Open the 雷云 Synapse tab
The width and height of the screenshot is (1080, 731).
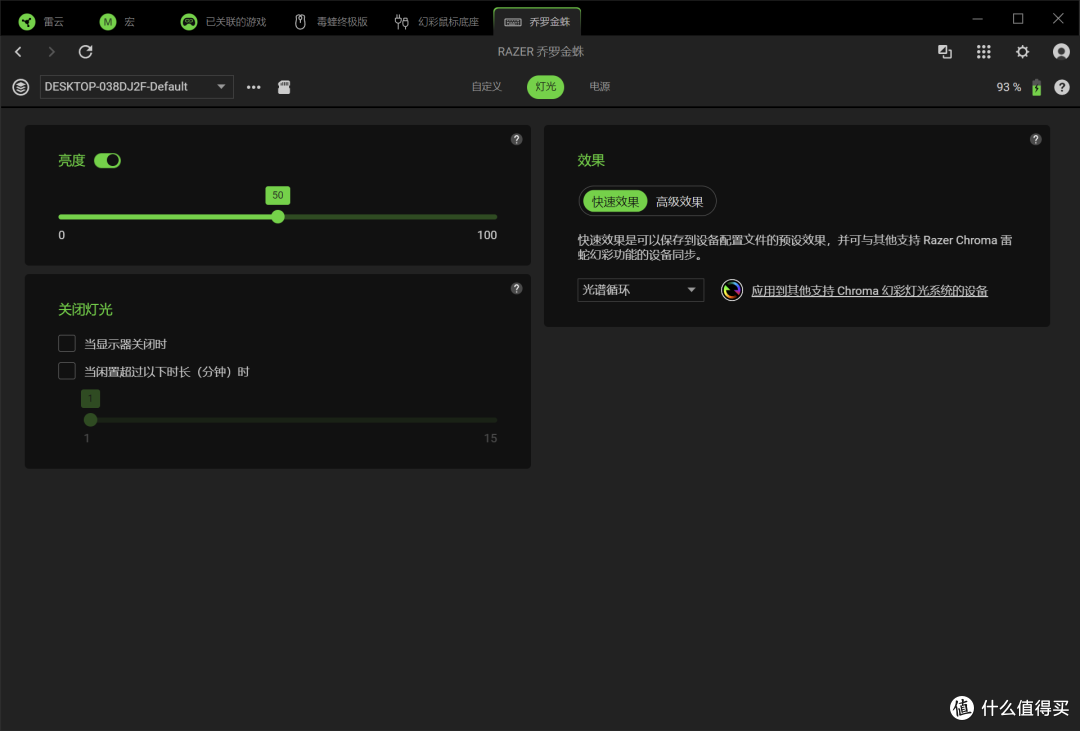pos(41,21)
